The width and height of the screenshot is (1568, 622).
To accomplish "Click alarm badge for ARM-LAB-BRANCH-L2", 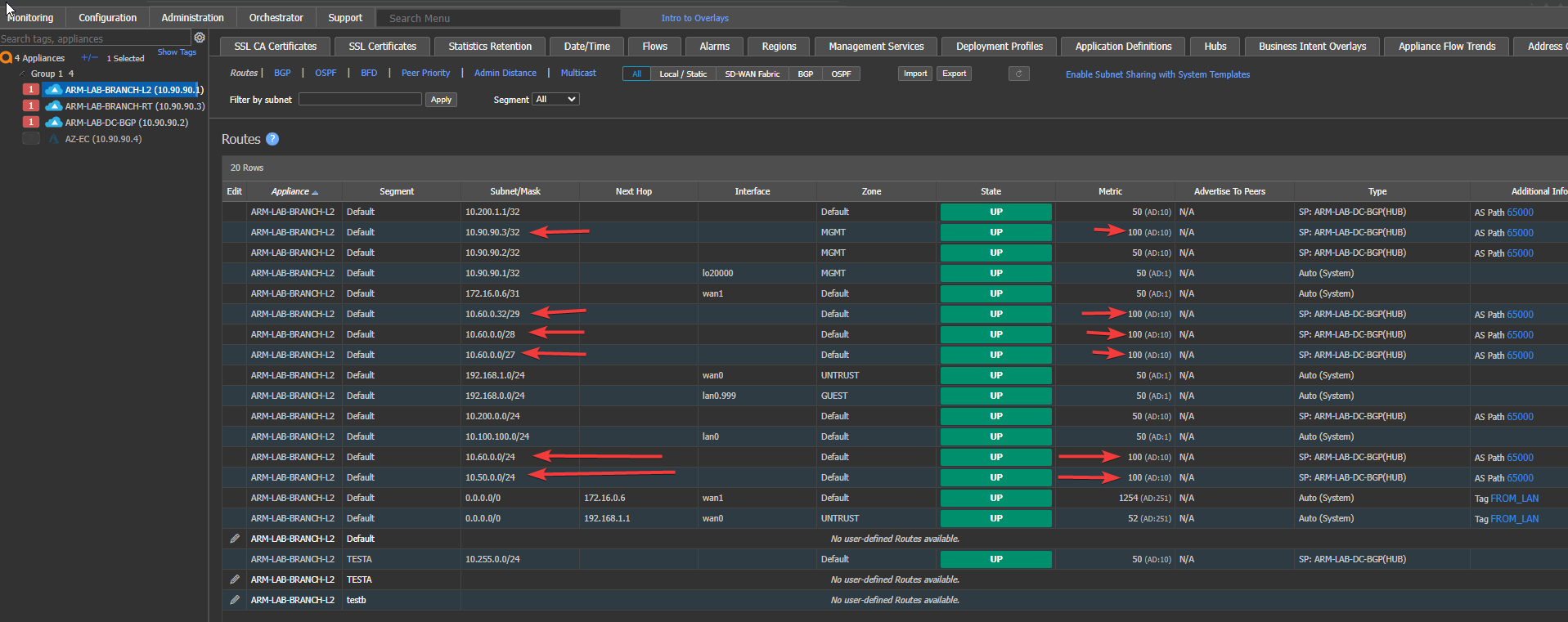I will tap(31, 89).
